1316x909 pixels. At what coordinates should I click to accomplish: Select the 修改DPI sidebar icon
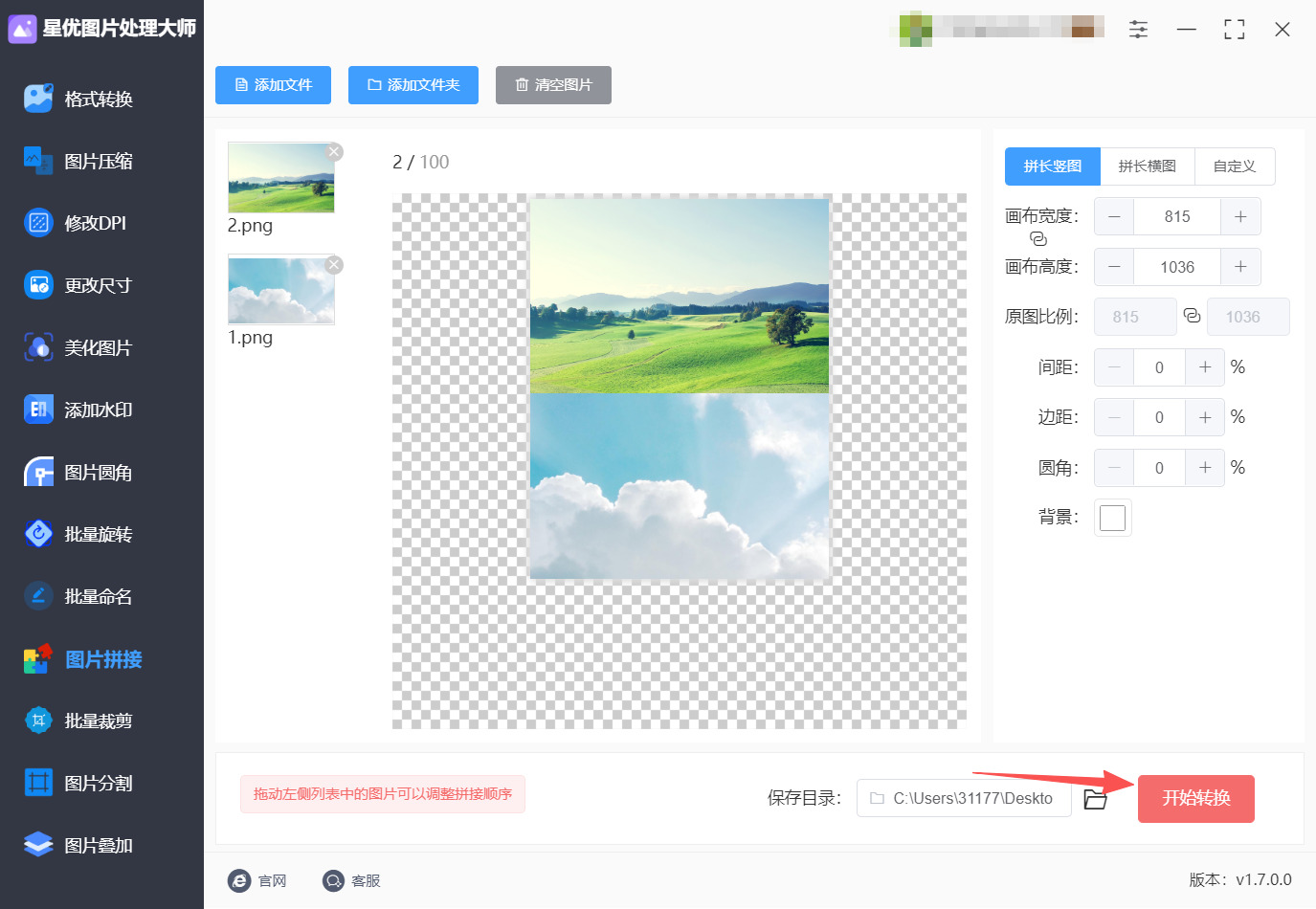click(x=38, y=223)
